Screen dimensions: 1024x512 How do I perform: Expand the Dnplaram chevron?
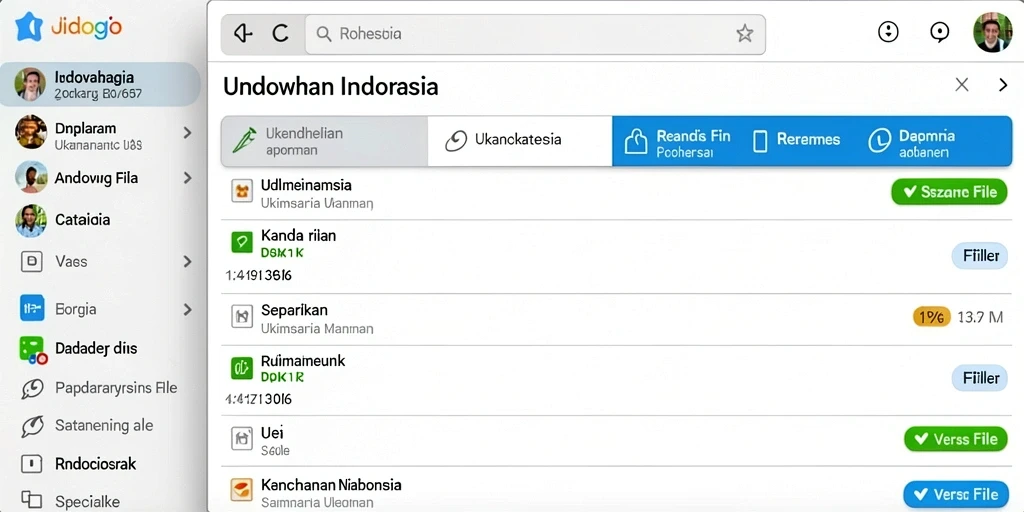(x=187, y=133)
